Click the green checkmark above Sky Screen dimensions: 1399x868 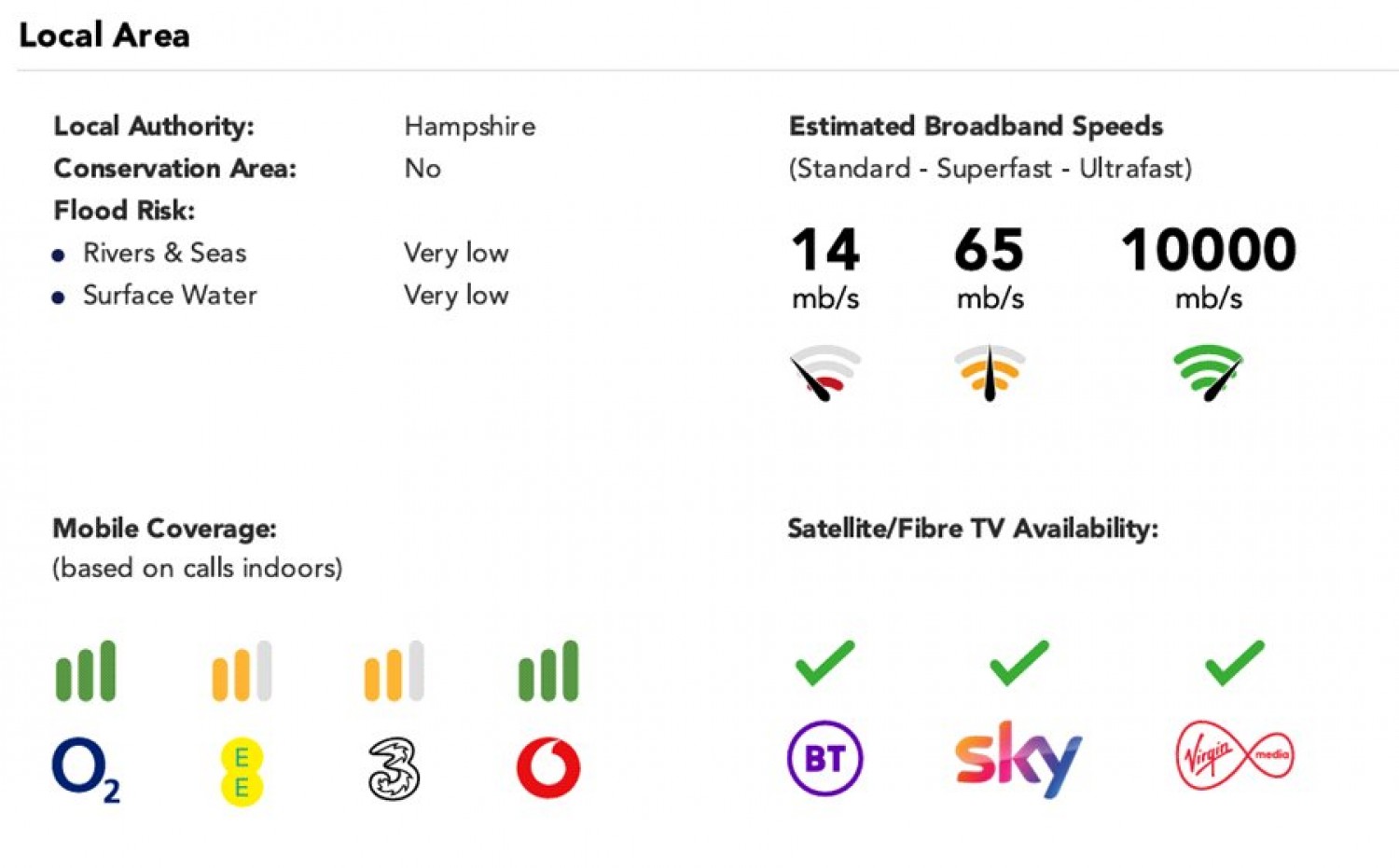(x=1018, y=663)
